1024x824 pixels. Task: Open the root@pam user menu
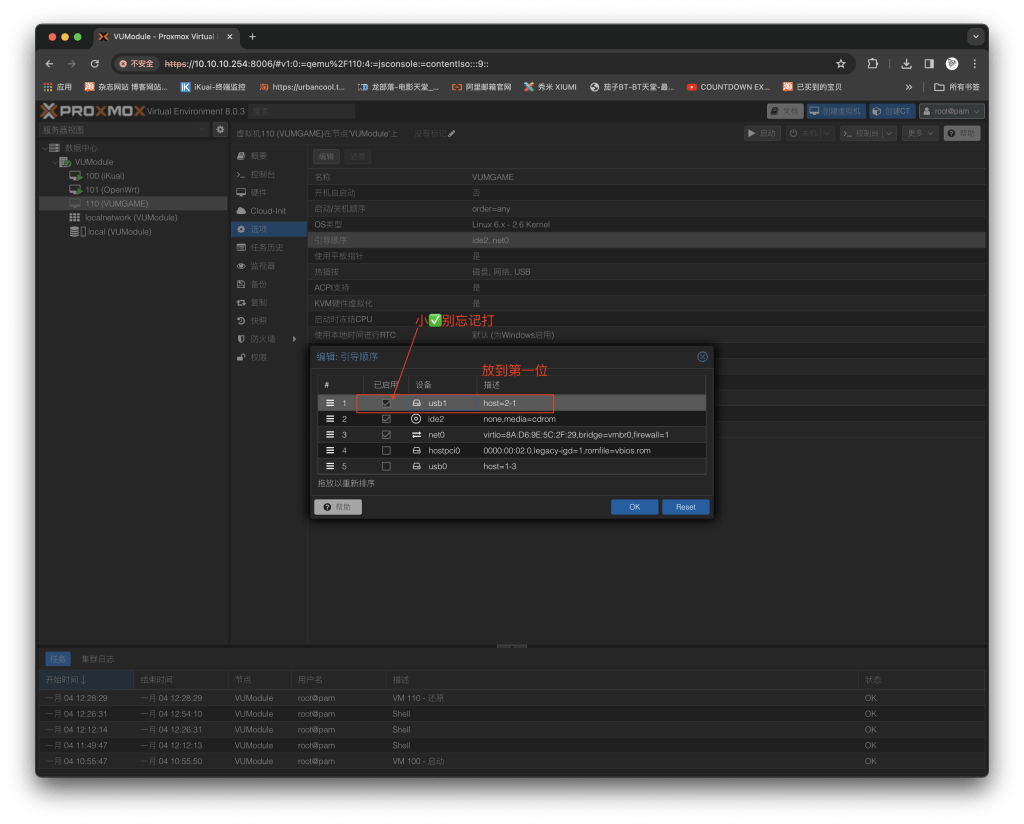(x=951, y=111)
